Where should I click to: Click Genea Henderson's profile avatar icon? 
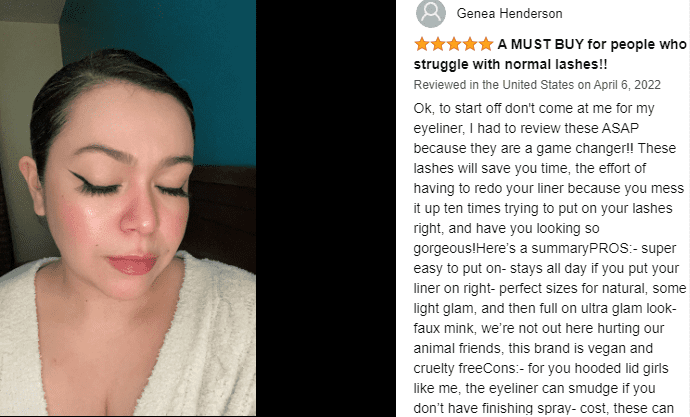(x=430, y=13)
